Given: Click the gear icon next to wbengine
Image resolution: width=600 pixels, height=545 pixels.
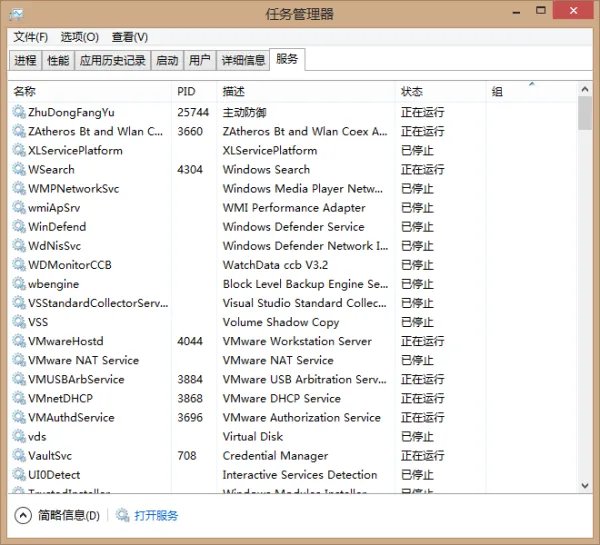Looking at the screenshot, I should [19, 284].
